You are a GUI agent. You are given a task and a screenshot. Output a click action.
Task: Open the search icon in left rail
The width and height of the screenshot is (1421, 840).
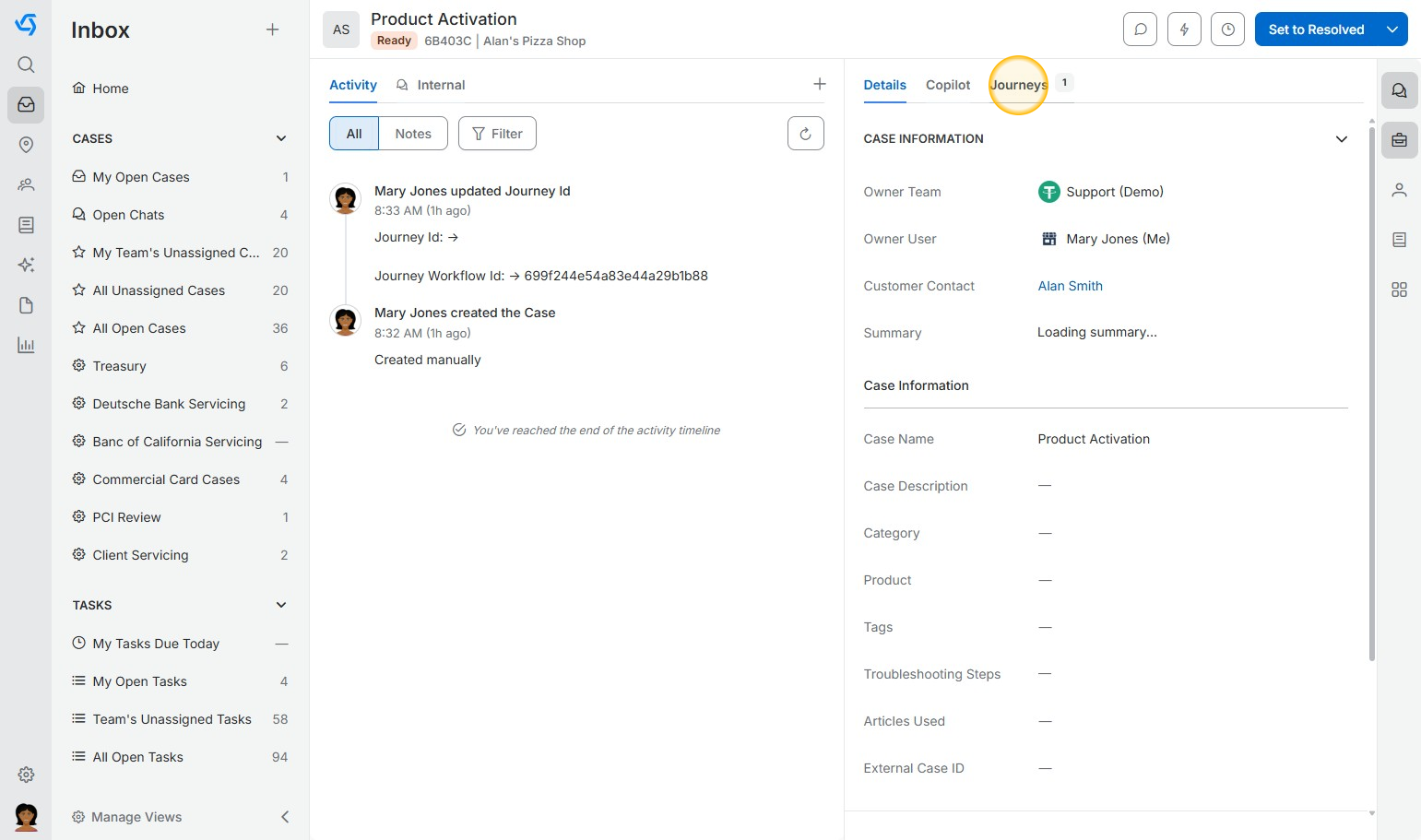tap(26, 65)
